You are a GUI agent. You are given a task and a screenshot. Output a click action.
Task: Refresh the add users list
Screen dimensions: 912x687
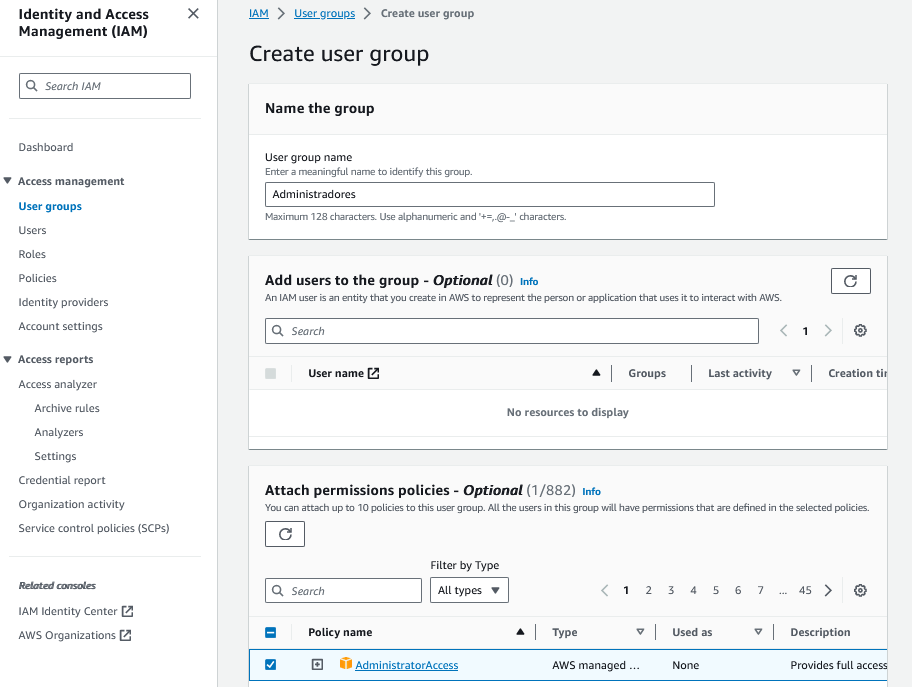point(850,281)
